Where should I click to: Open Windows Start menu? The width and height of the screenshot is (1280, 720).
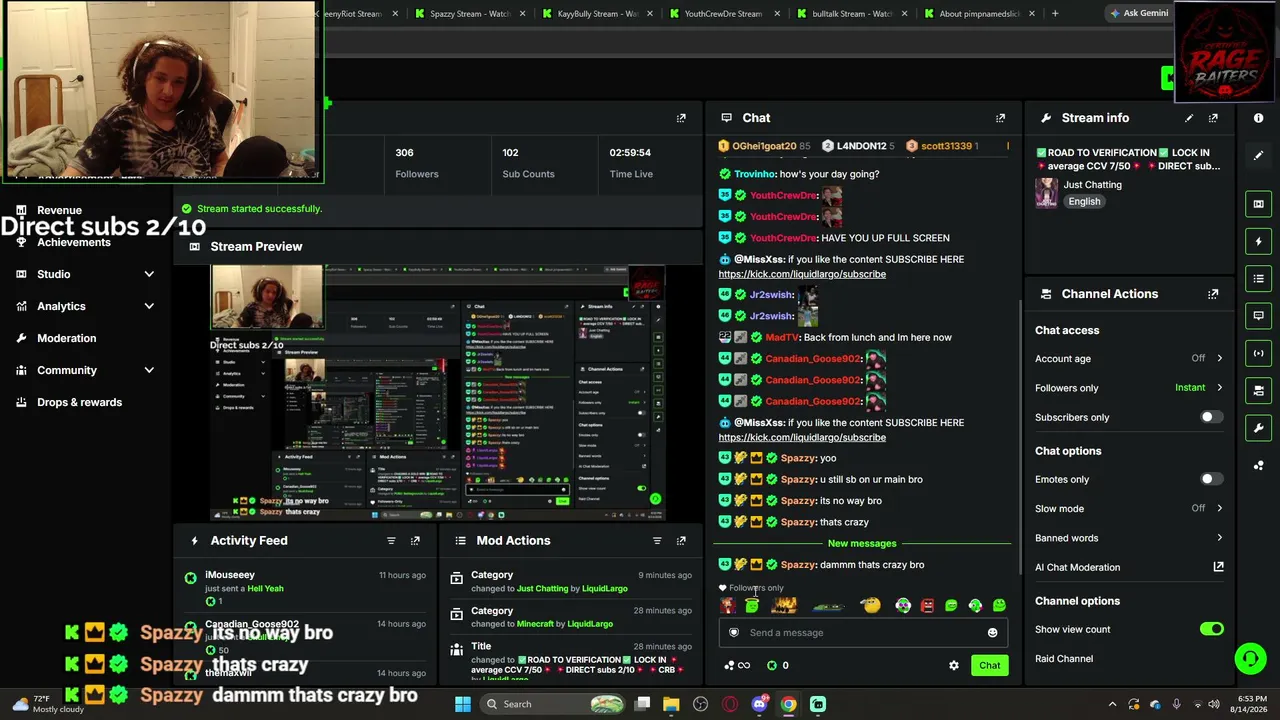[463, 704]
